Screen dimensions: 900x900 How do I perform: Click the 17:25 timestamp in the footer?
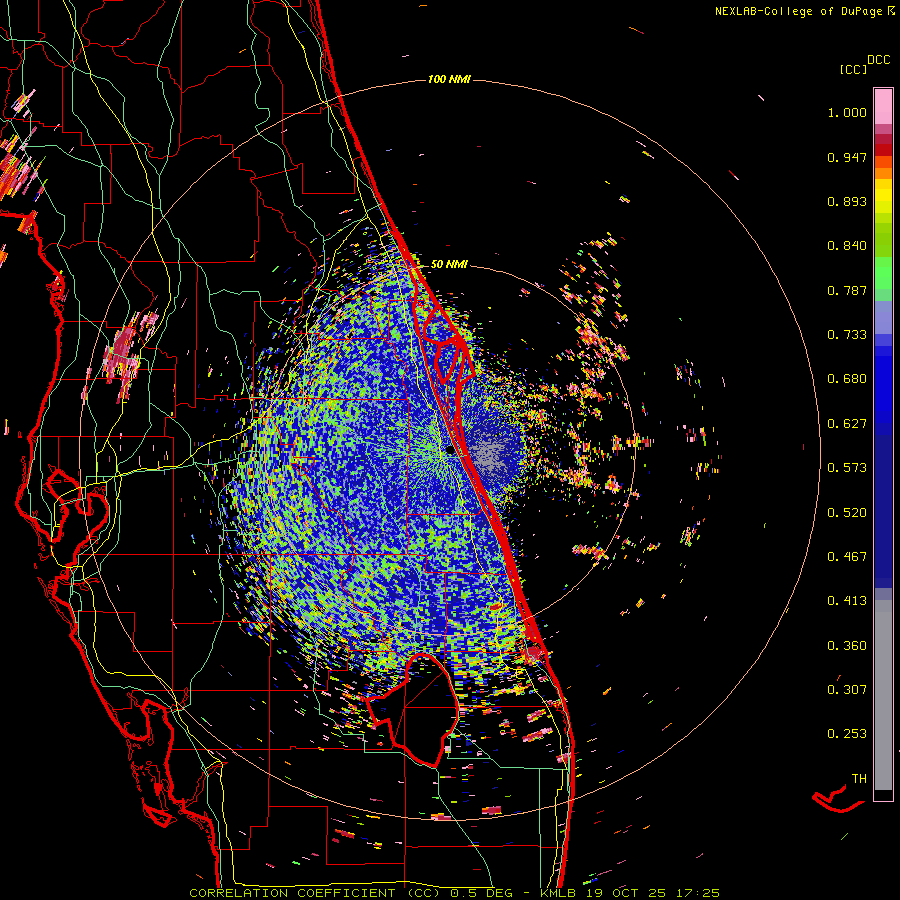click(x=698, y=893)
